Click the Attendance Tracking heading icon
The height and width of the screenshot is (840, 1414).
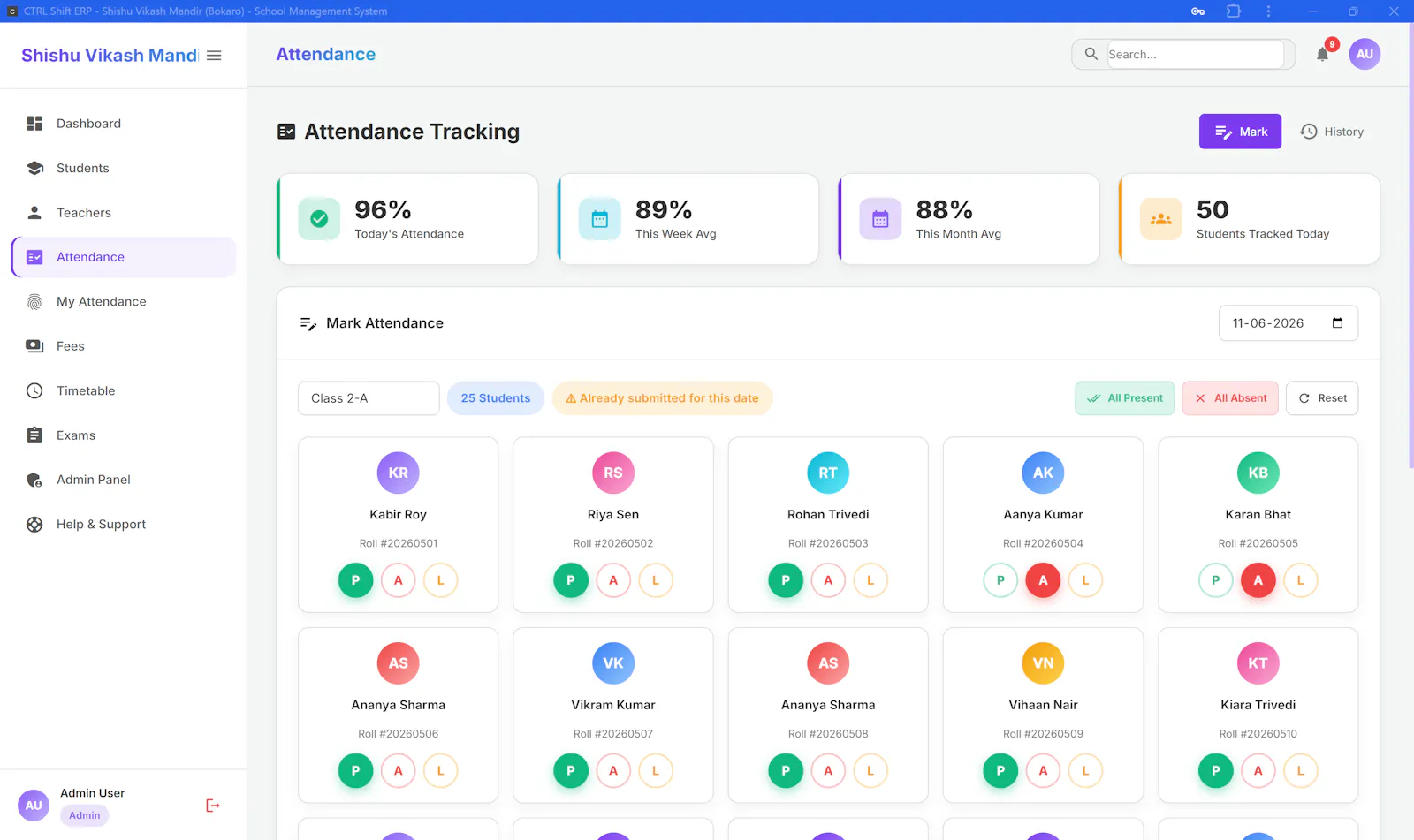point(286,132)
